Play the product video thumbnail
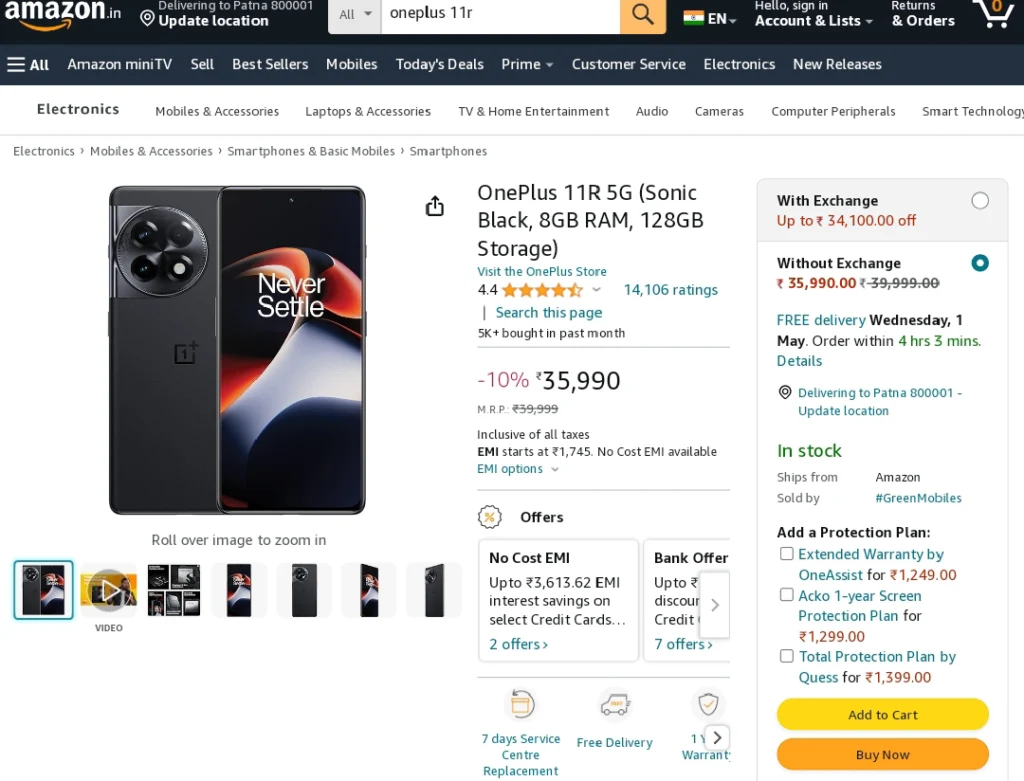 click(109, 590)
